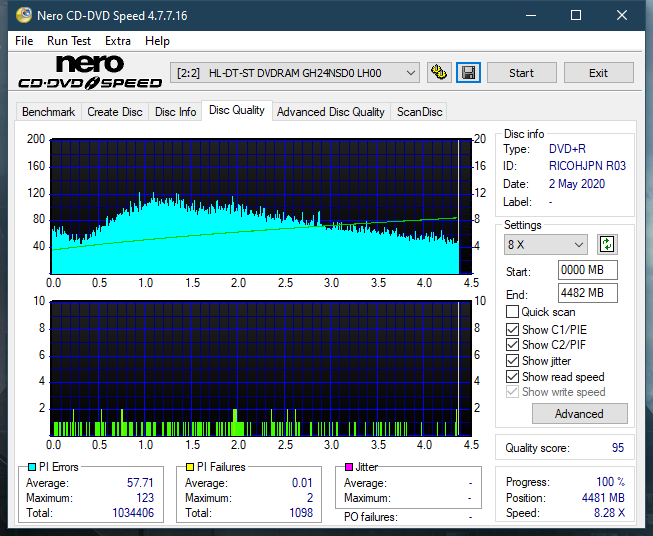653x536 pixels.
Task: Click the cyan PI Errors color swatch
Action: [32, 467]
